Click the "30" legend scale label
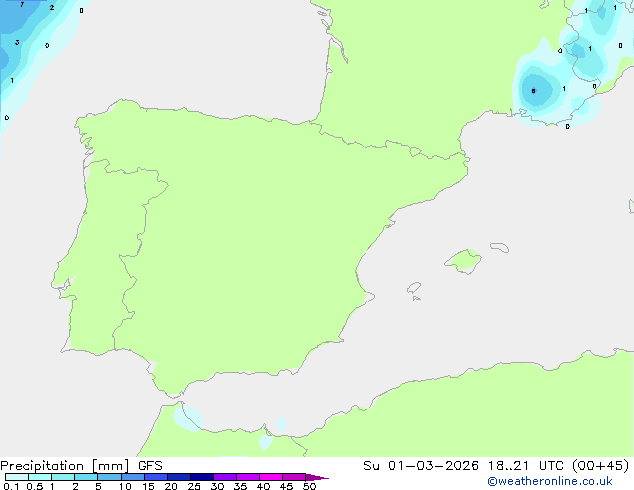The height and width of the screenshot is (490, 634). [217, 486]
